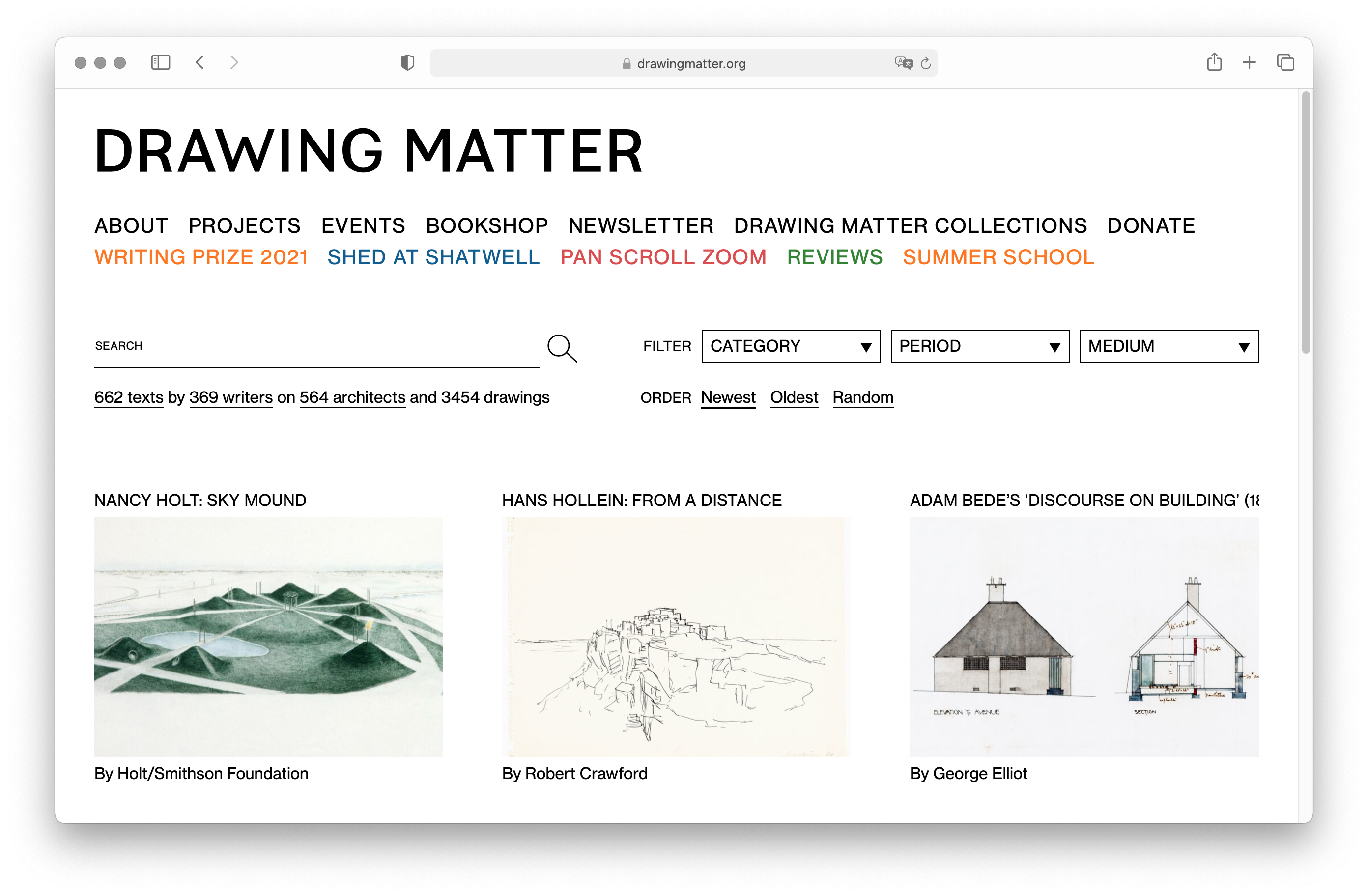1368x896 pixels.
Task: Click the translate page icon
Action: [904, 63]
